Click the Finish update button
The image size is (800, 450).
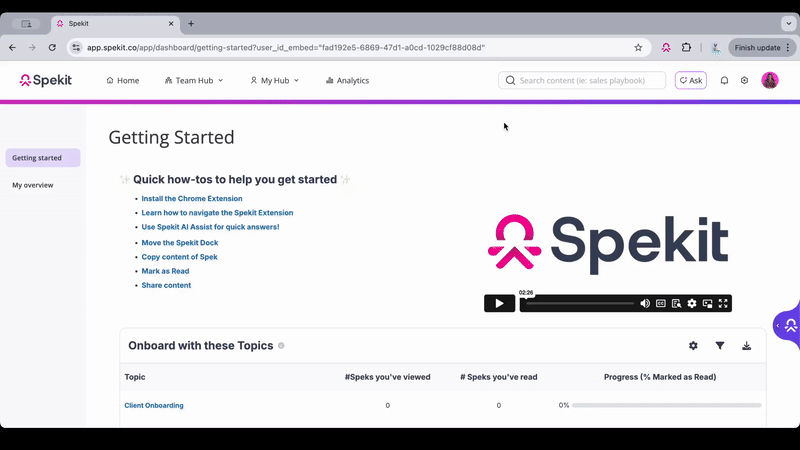pos(760,47)
